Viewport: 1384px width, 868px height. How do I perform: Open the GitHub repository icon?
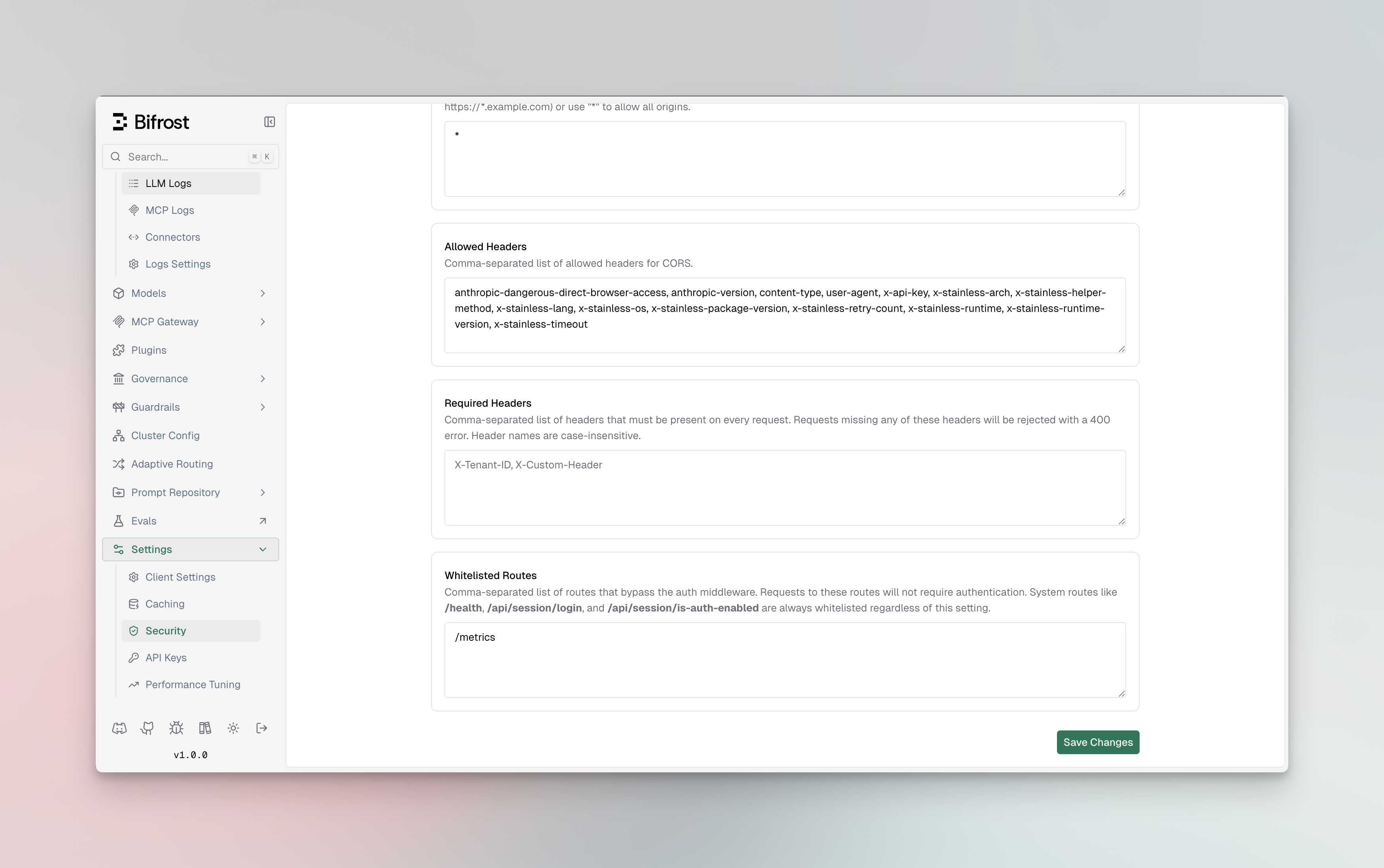(147, 727)
